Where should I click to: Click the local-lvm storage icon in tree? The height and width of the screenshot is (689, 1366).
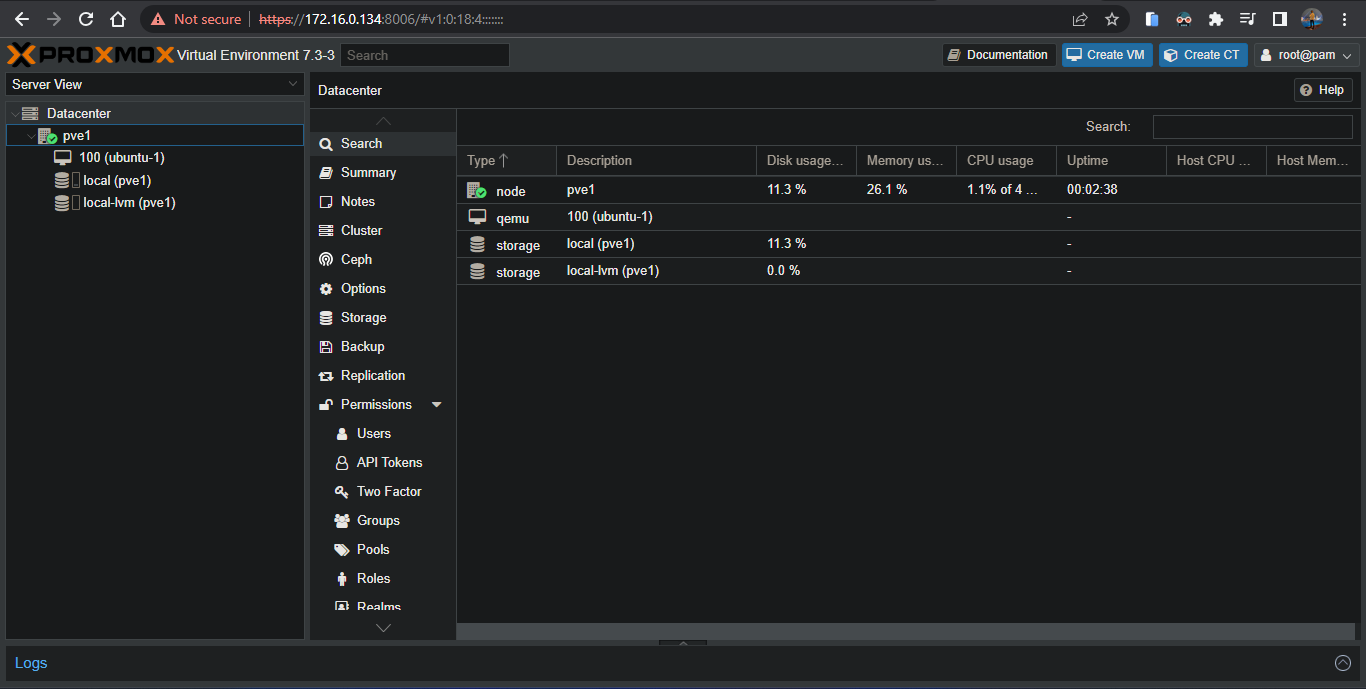(x=63, y=203)
